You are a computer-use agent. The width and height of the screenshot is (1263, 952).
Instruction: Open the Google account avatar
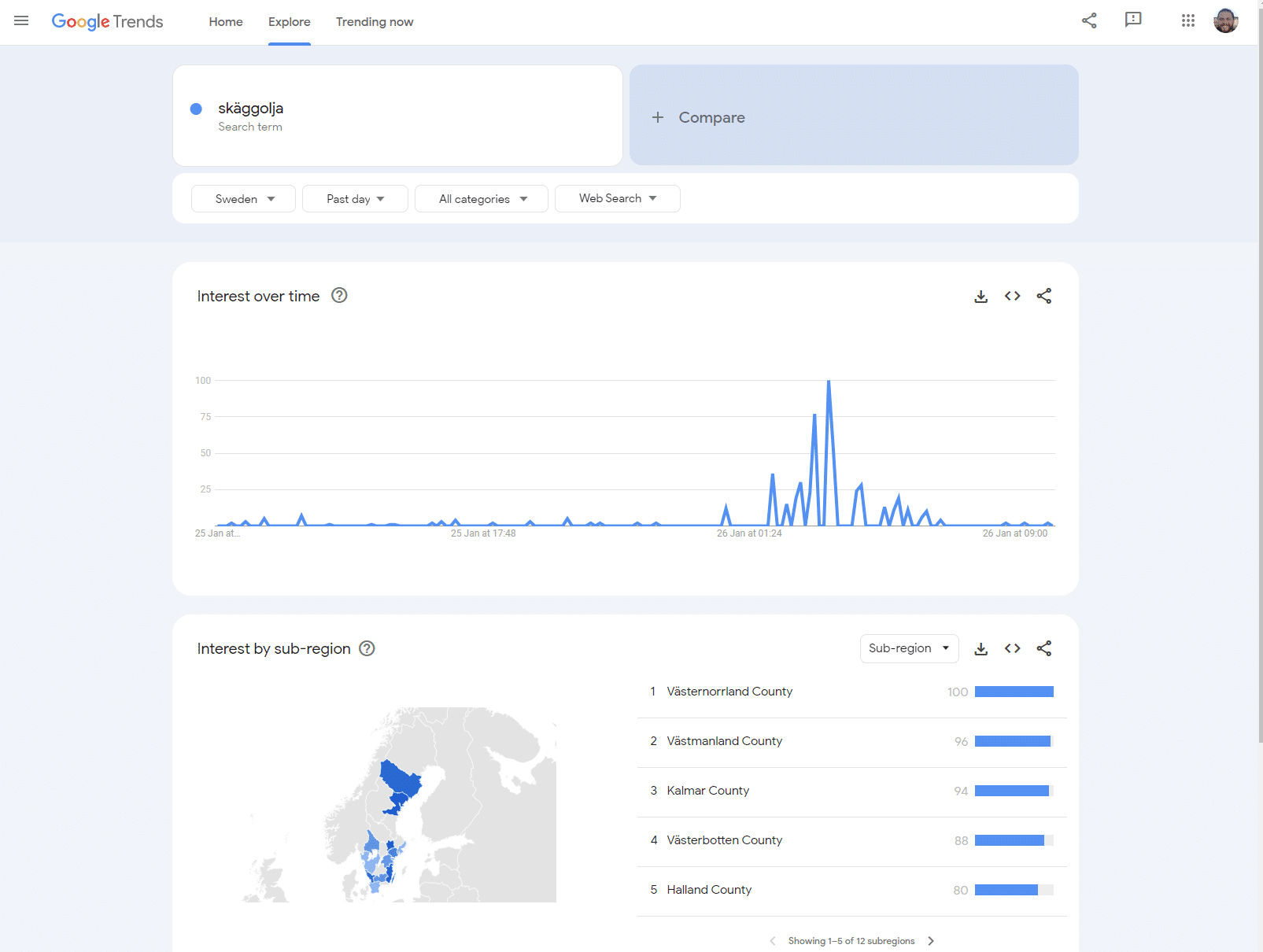click(1226, 20)
